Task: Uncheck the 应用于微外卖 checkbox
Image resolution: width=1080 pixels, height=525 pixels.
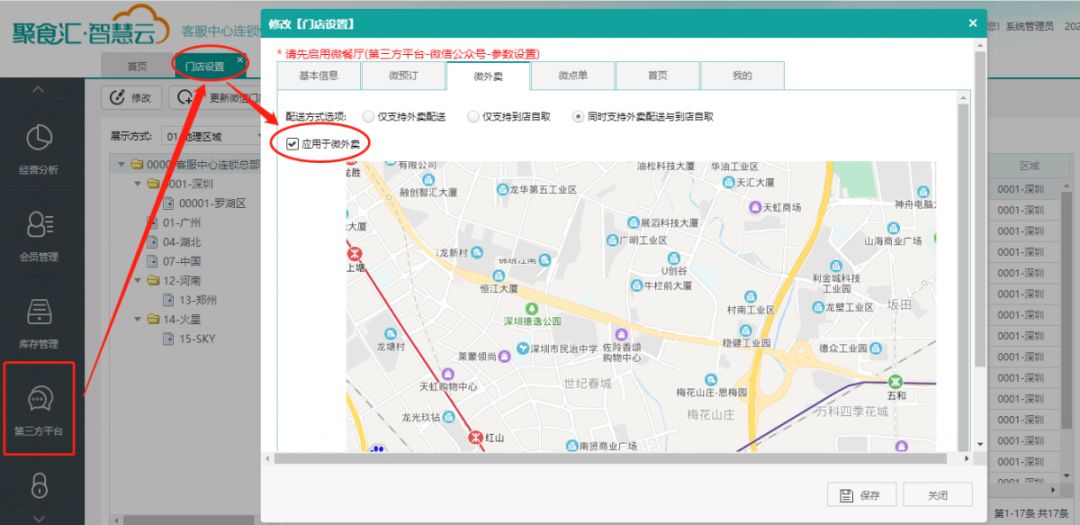Action: tap(292, 144)
